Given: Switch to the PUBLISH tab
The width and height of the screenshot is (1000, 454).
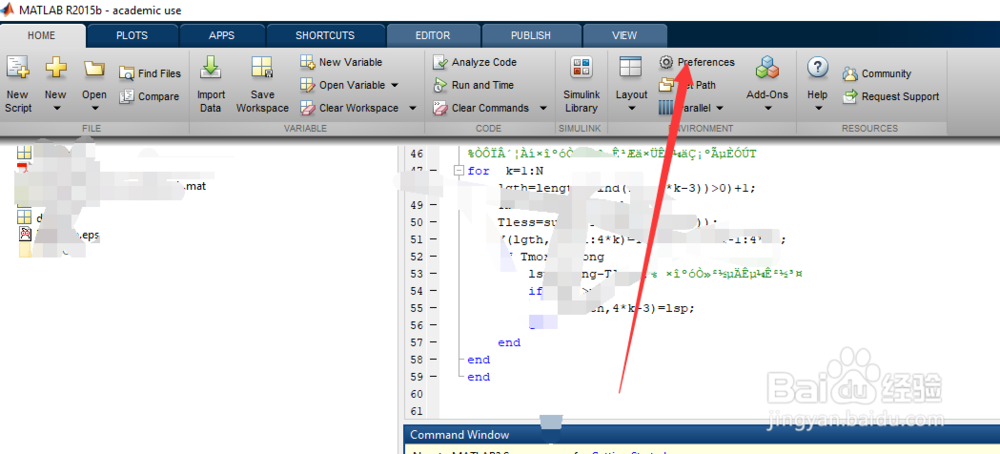Looking at the screenshot, I should point(531,36).
